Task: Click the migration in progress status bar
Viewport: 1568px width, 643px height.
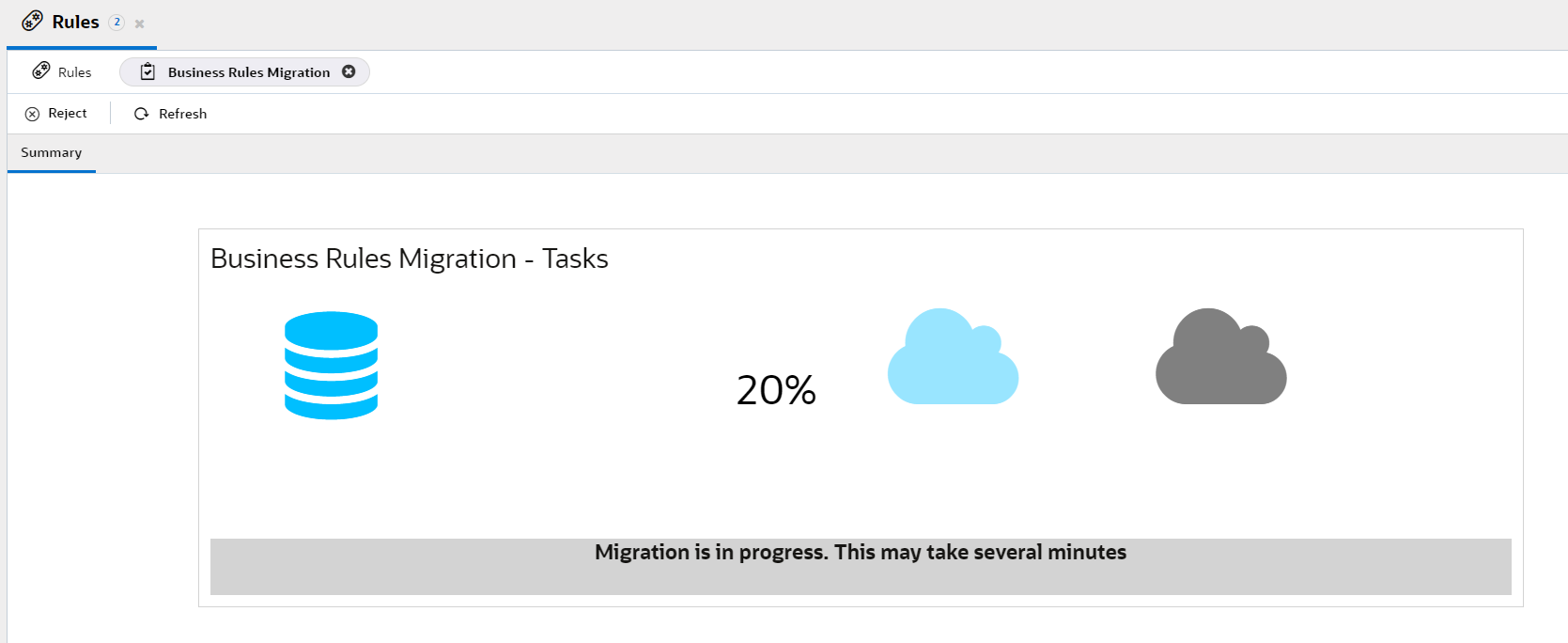Action: coord(860,553)
